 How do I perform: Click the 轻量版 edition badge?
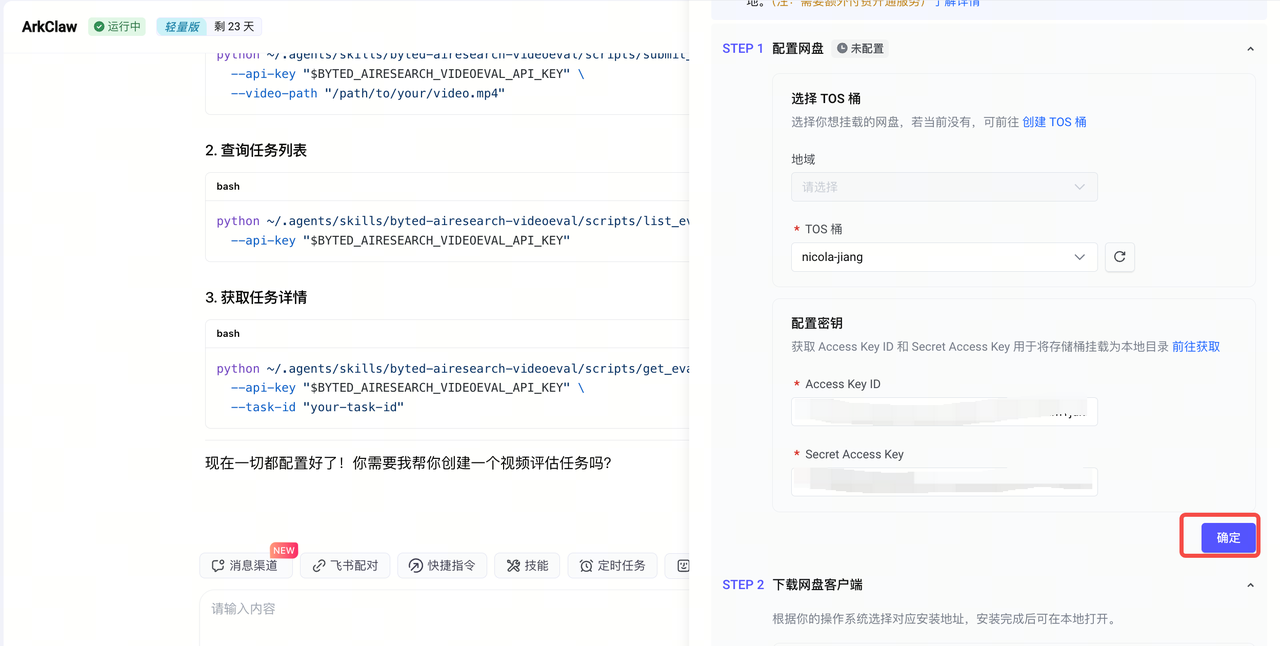pyautogui.click(x=181, y=27)
